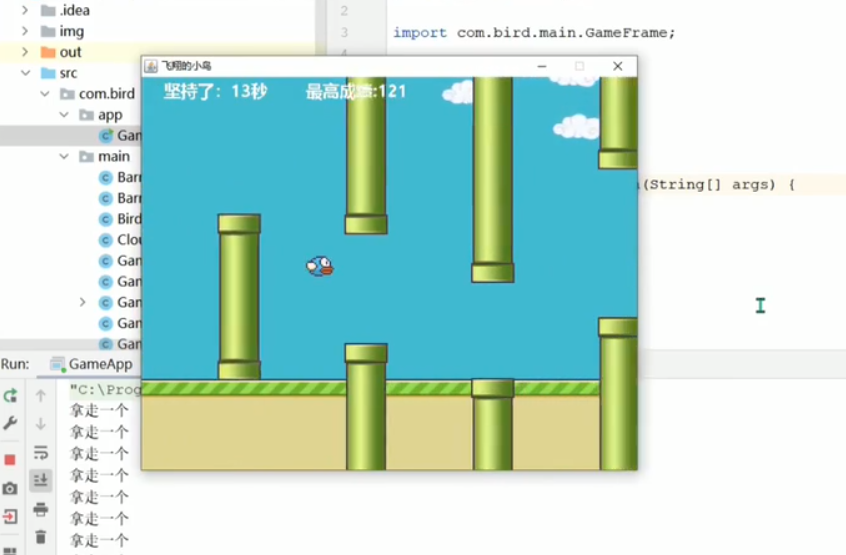This screenshot has width=846, height=555.
Task: Expand the .idea folder
Action: click(25, 10)
